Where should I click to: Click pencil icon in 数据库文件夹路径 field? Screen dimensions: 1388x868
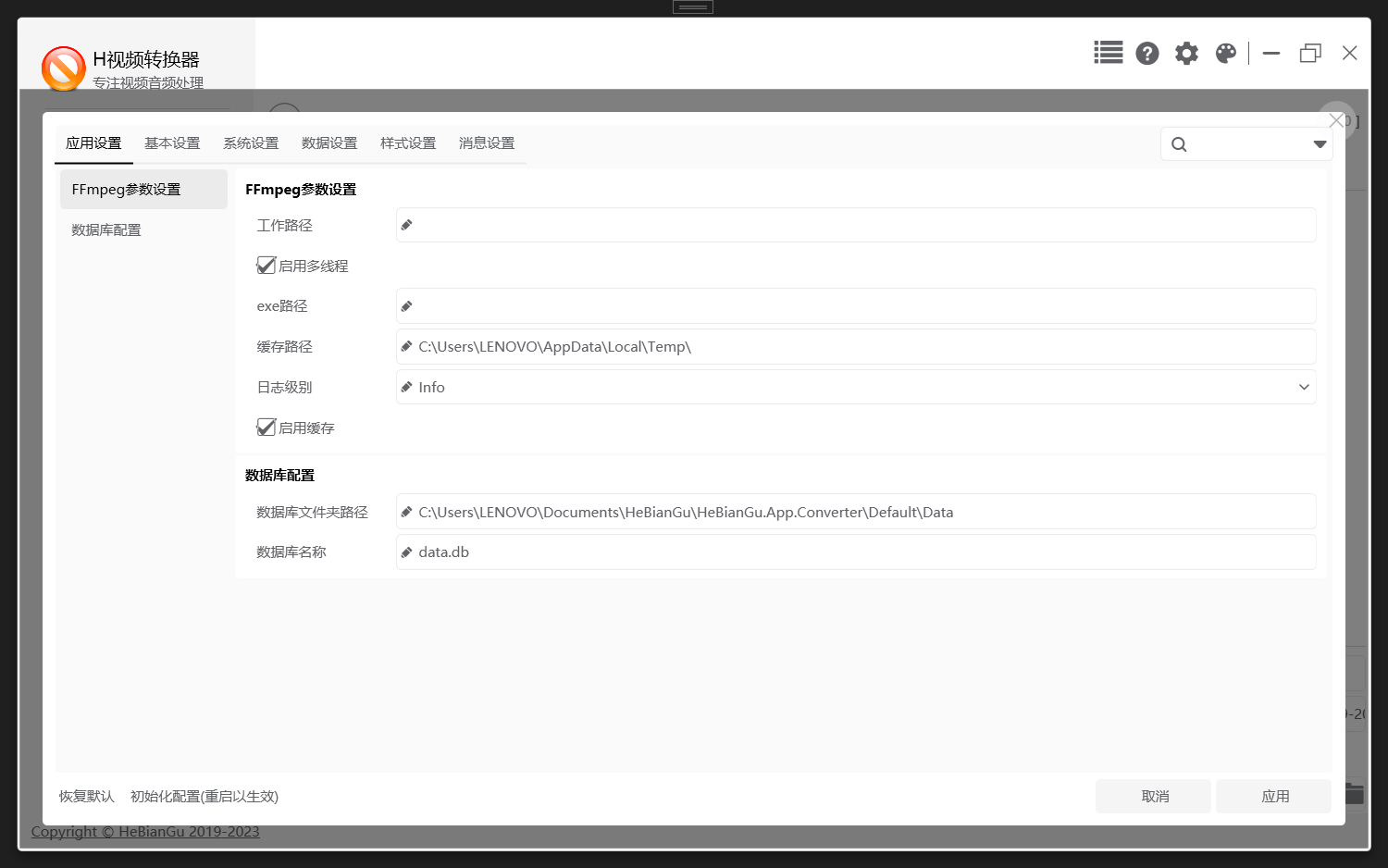[406, 512]
